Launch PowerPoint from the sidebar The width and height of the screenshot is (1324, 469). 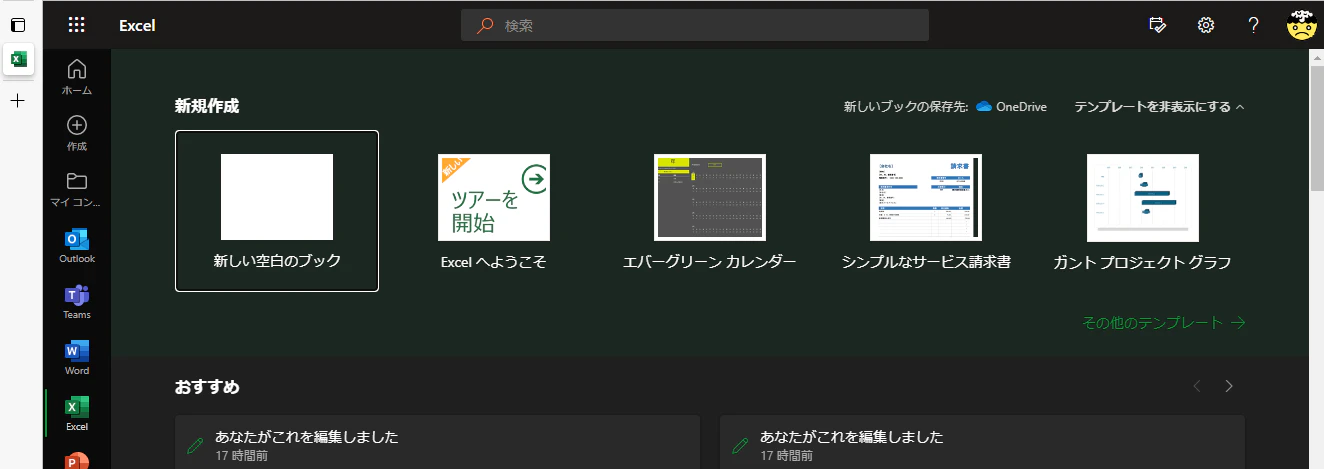(x=77, y=461)
